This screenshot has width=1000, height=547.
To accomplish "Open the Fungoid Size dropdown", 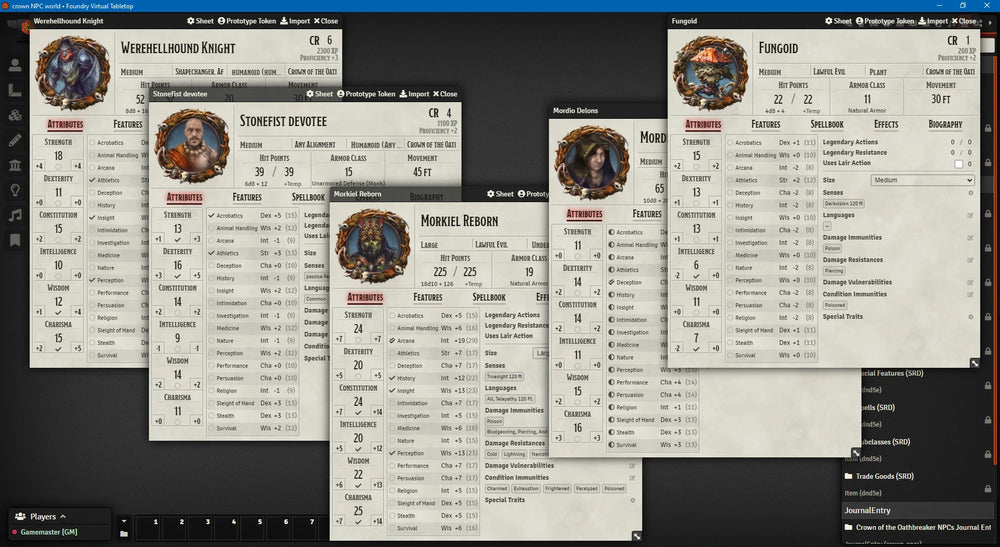I will tap(921, 180).
